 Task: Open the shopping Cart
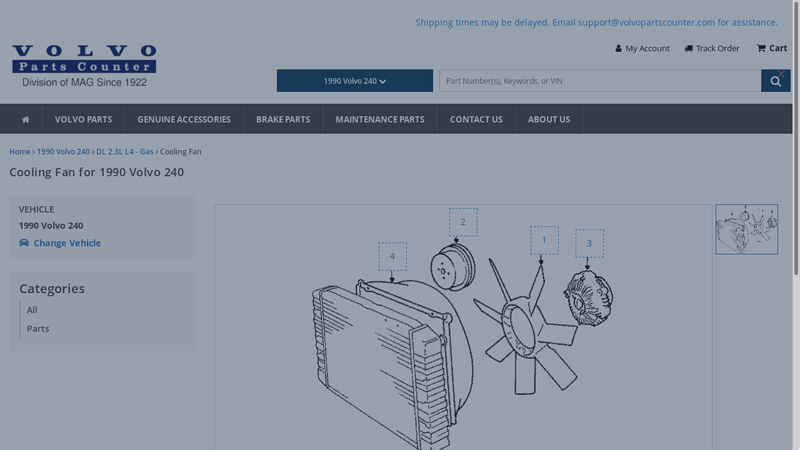pyautogui.click(x=771, y=48)
